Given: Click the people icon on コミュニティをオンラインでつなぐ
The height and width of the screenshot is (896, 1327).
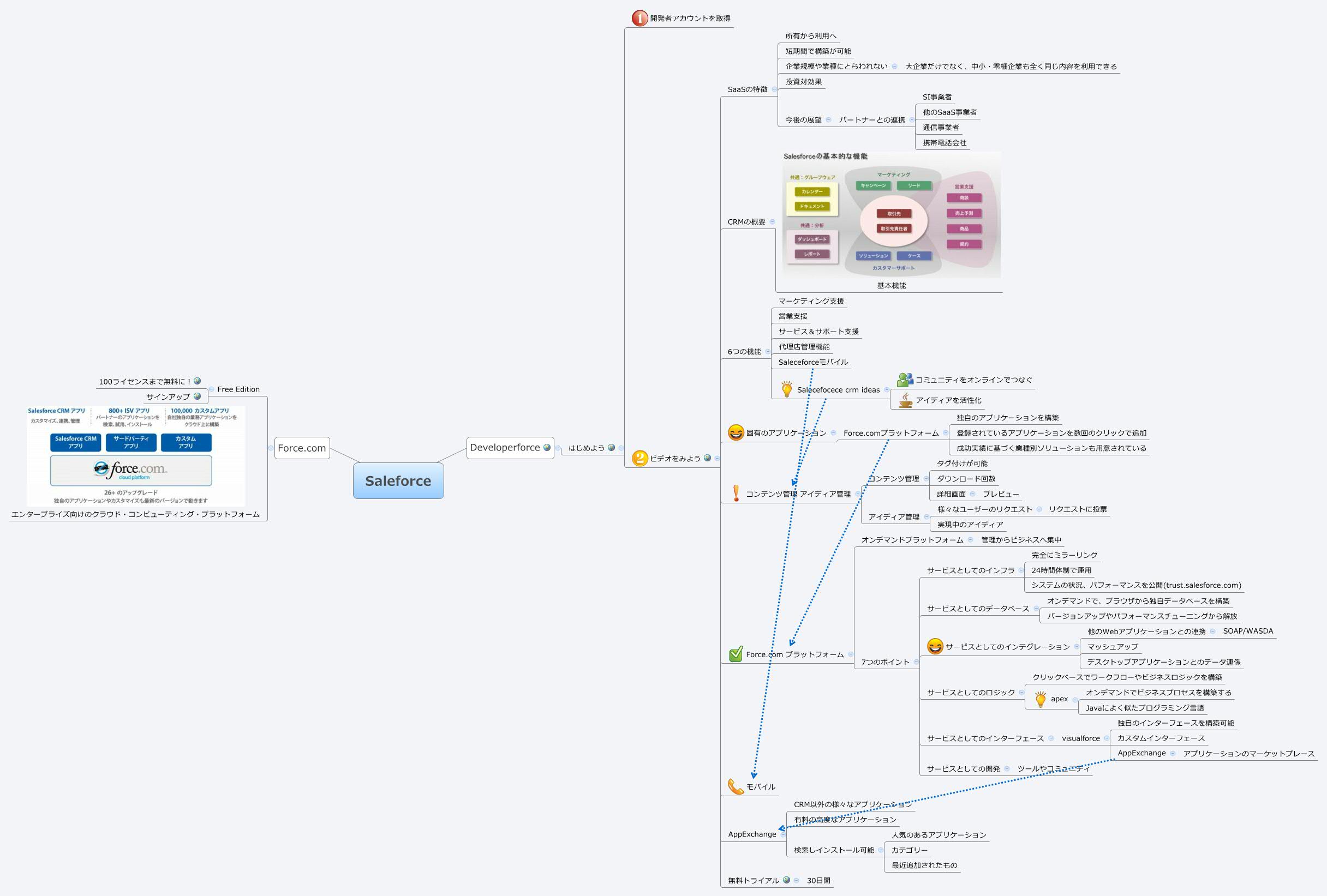Looking at the screenshot, I should [904, 379].
